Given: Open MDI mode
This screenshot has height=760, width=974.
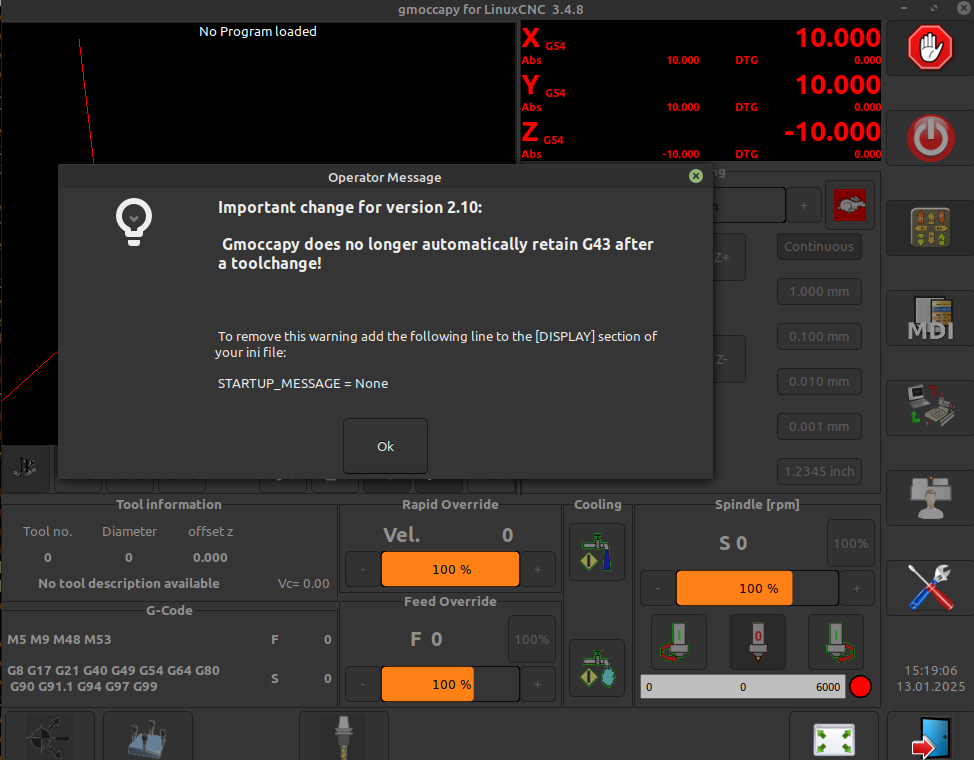Looking at the screenshot, I should point(930,318).
